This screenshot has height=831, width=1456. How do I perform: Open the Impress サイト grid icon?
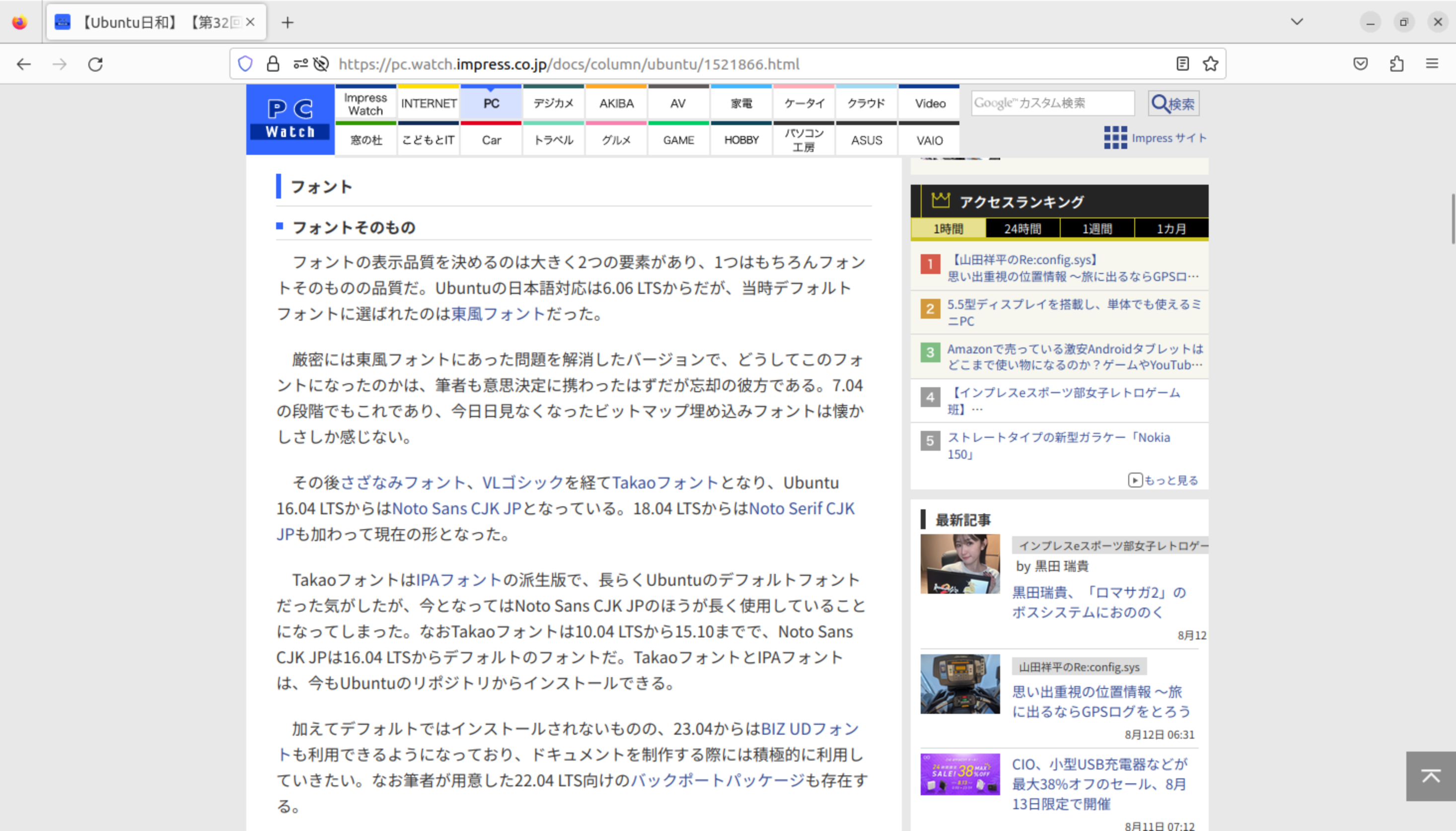coord(1115,138)
